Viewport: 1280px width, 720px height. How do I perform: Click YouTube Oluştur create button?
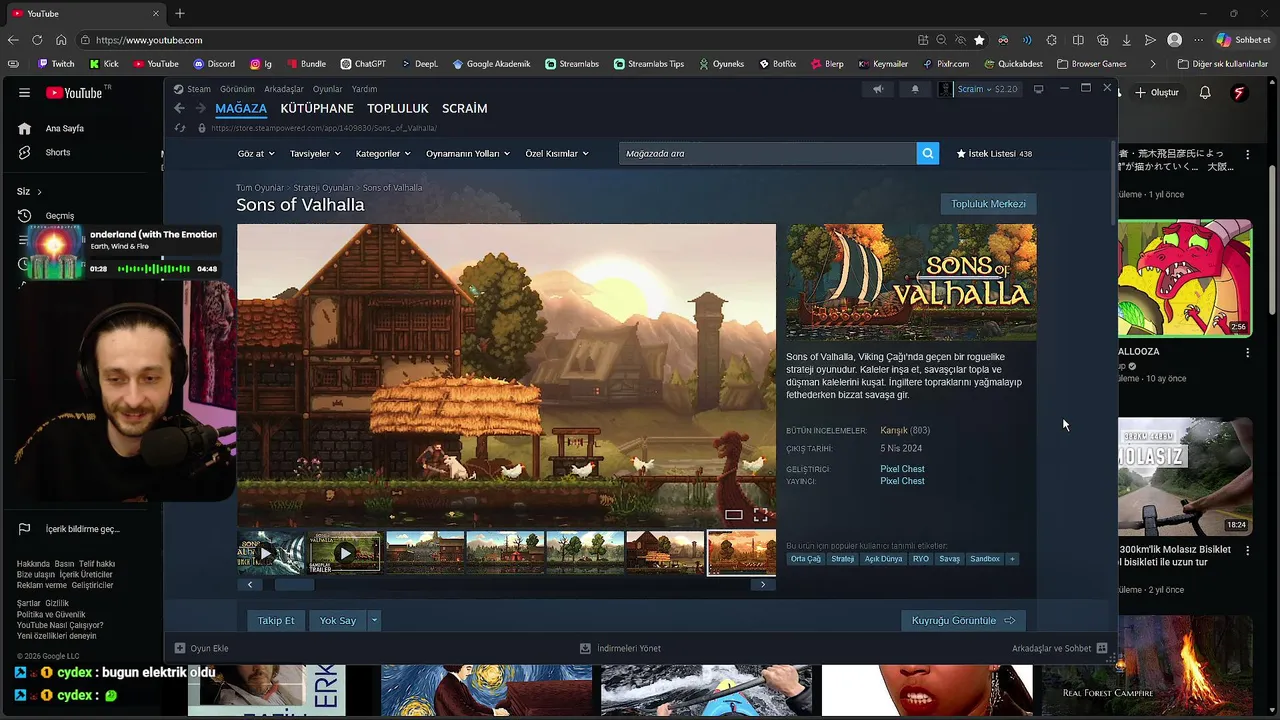point(1156,92)
